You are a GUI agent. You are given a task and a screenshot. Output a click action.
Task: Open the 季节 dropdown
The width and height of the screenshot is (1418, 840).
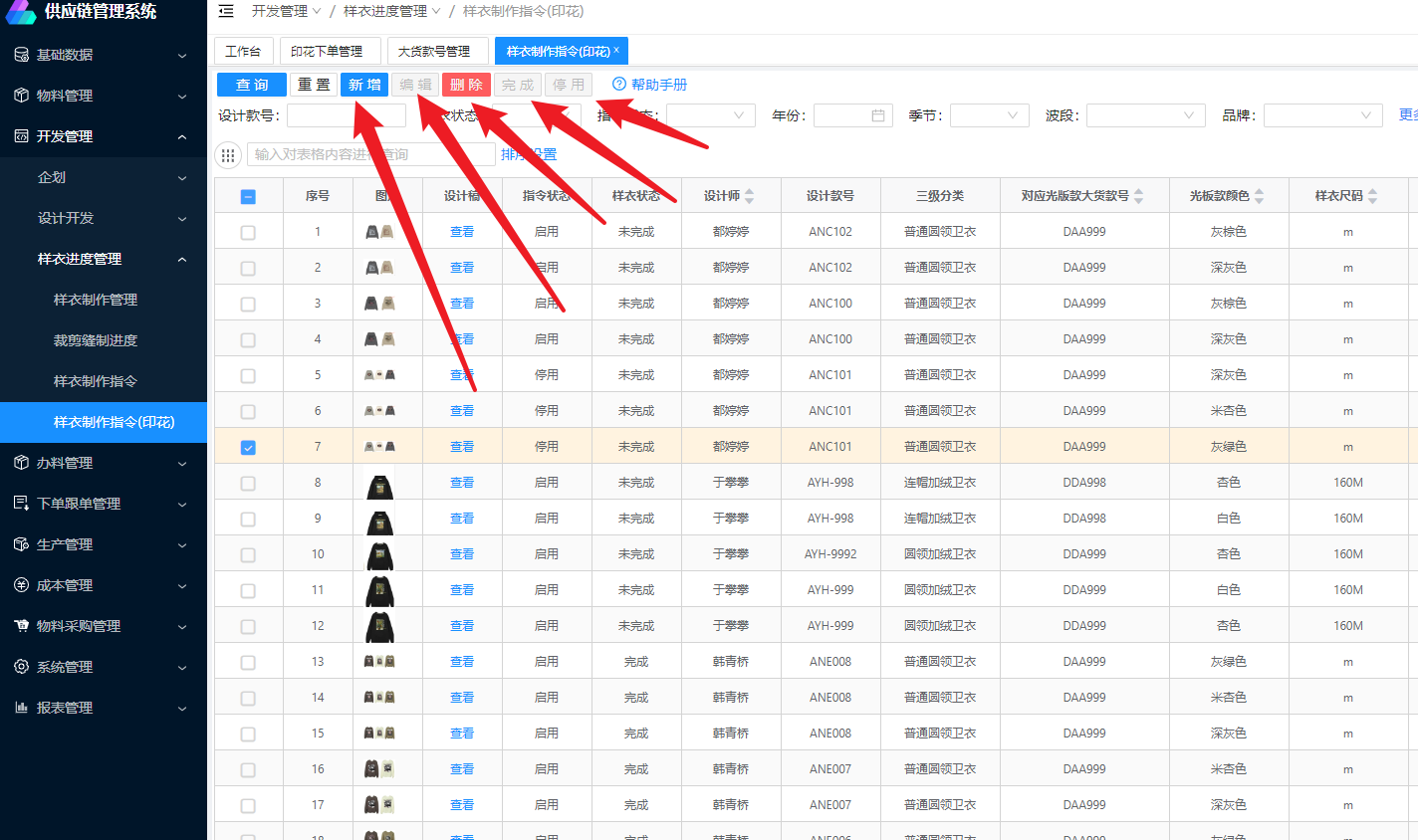989,115
